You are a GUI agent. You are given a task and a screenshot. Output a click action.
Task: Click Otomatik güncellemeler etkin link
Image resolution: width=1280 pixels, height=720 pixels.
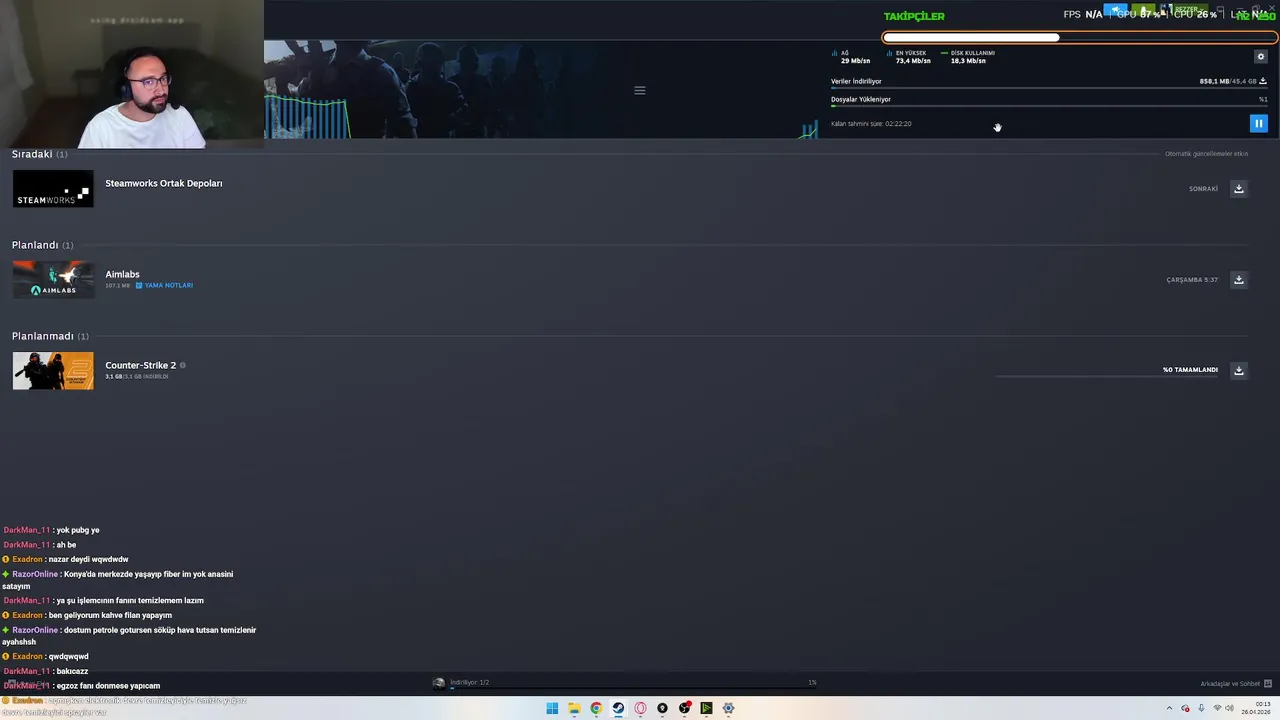coord(1206,154)
